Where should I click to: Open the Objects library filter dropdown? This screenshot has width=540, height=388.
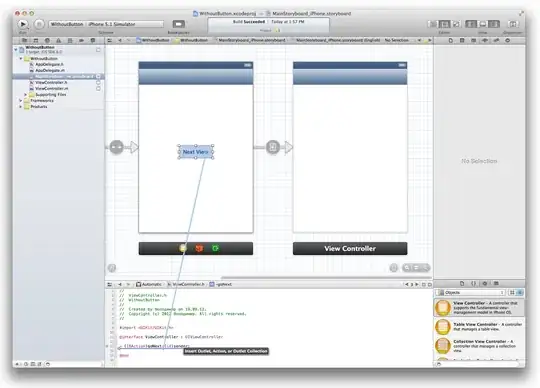click(471, 292)
